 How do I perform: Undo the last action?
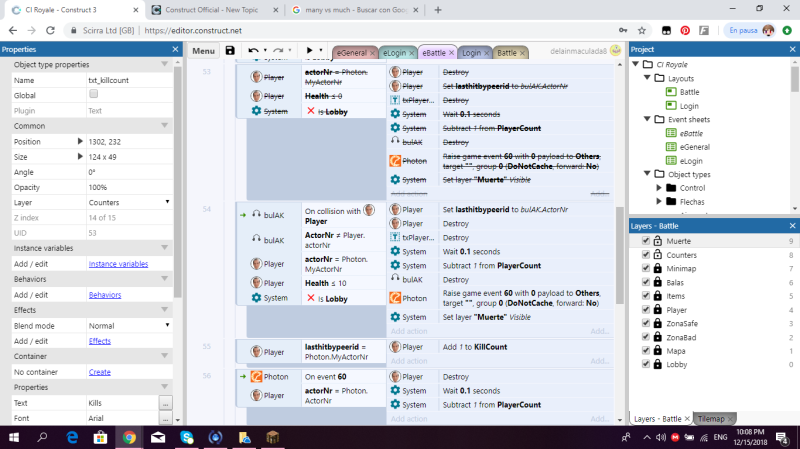pyautogui.click(x=253, y=51)
